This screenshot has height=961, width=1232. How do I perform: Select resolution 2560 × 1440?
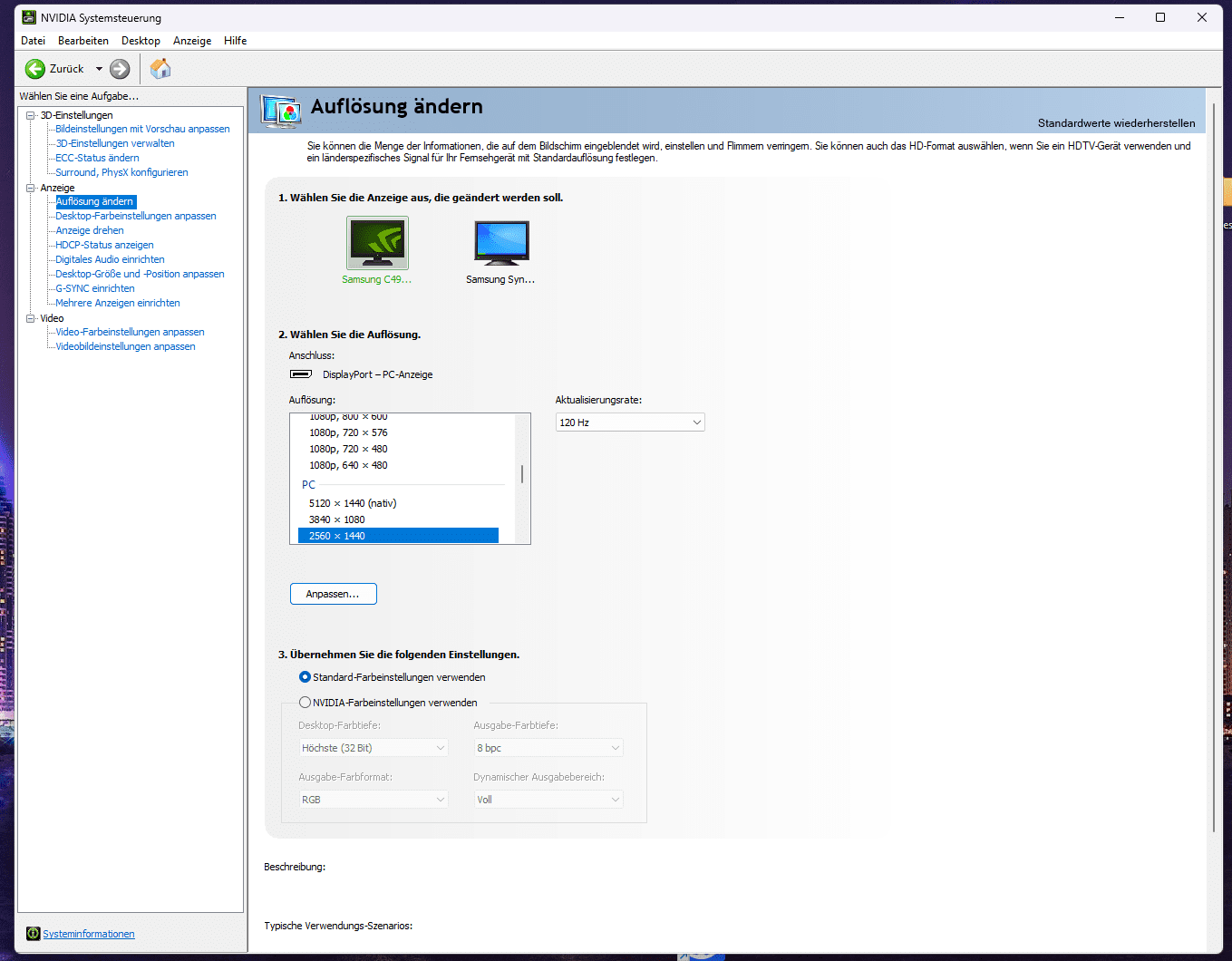[398, 536]
